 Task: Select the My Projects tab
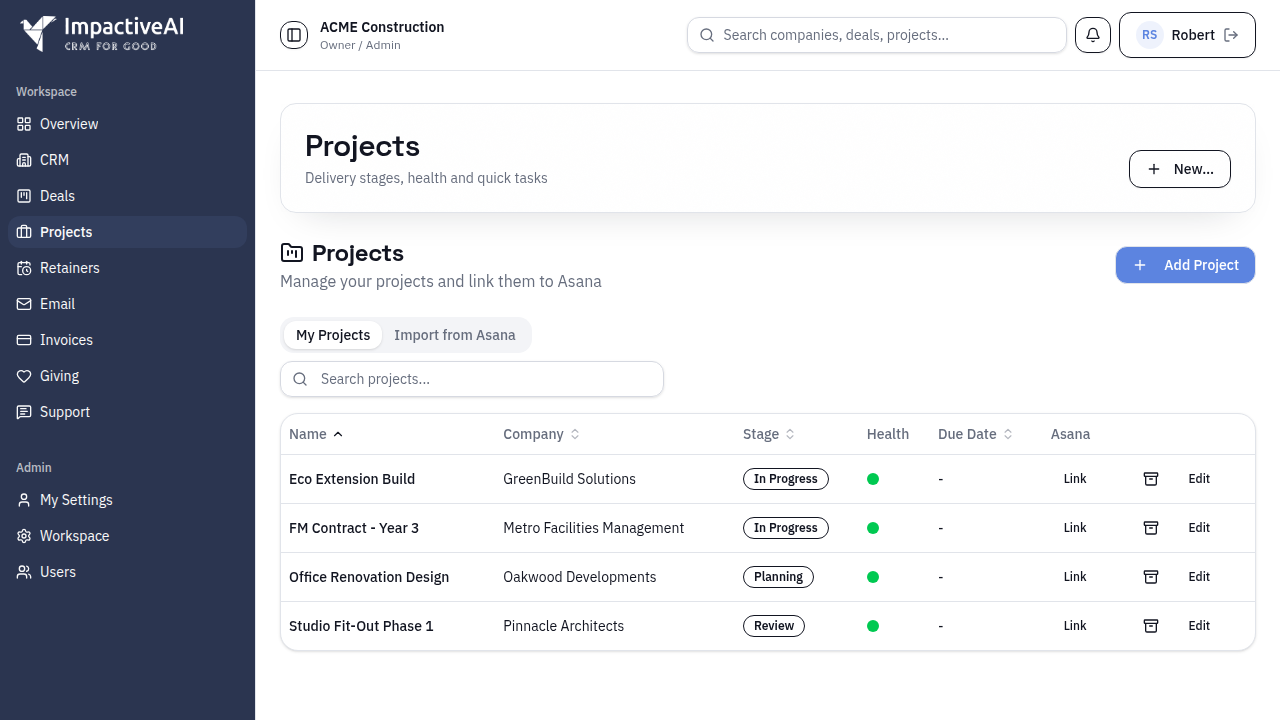333,335
